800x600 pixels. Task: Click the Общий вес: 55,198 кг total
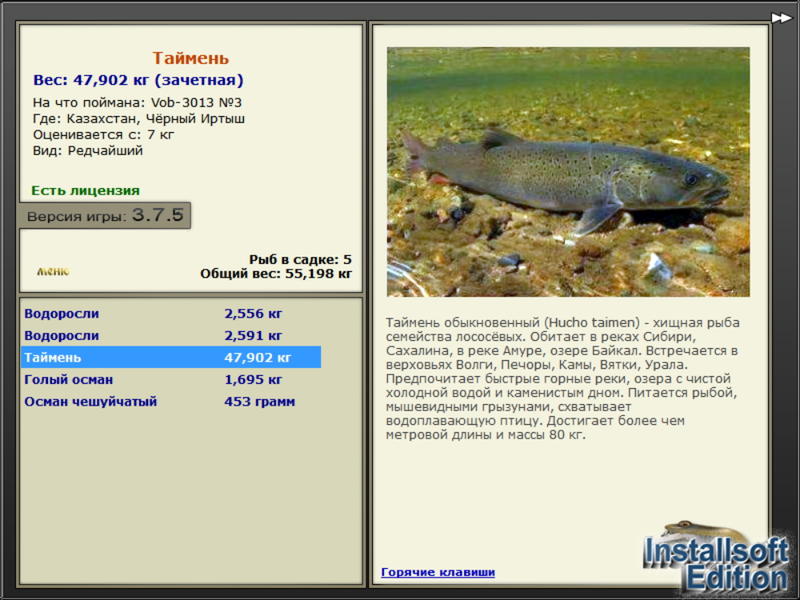tap(276, 273)
